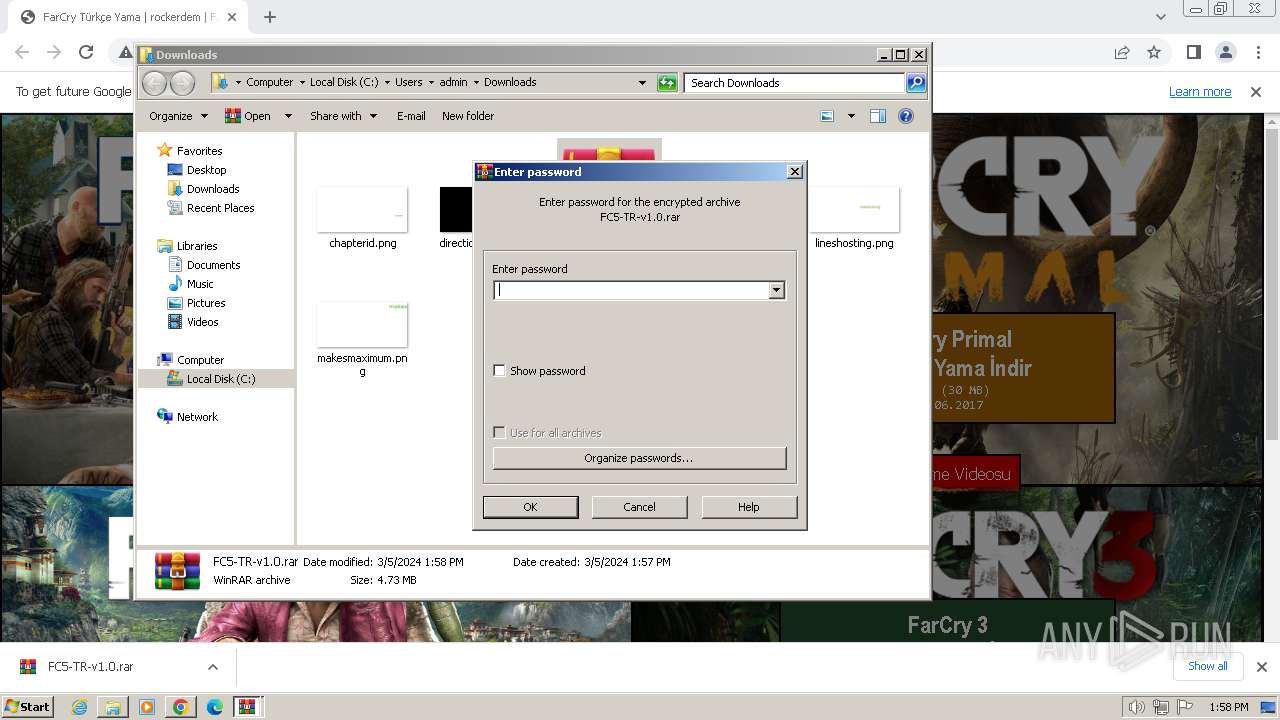Expand the Open dropdown arrow in Explorer

click(x=288, y=116)
